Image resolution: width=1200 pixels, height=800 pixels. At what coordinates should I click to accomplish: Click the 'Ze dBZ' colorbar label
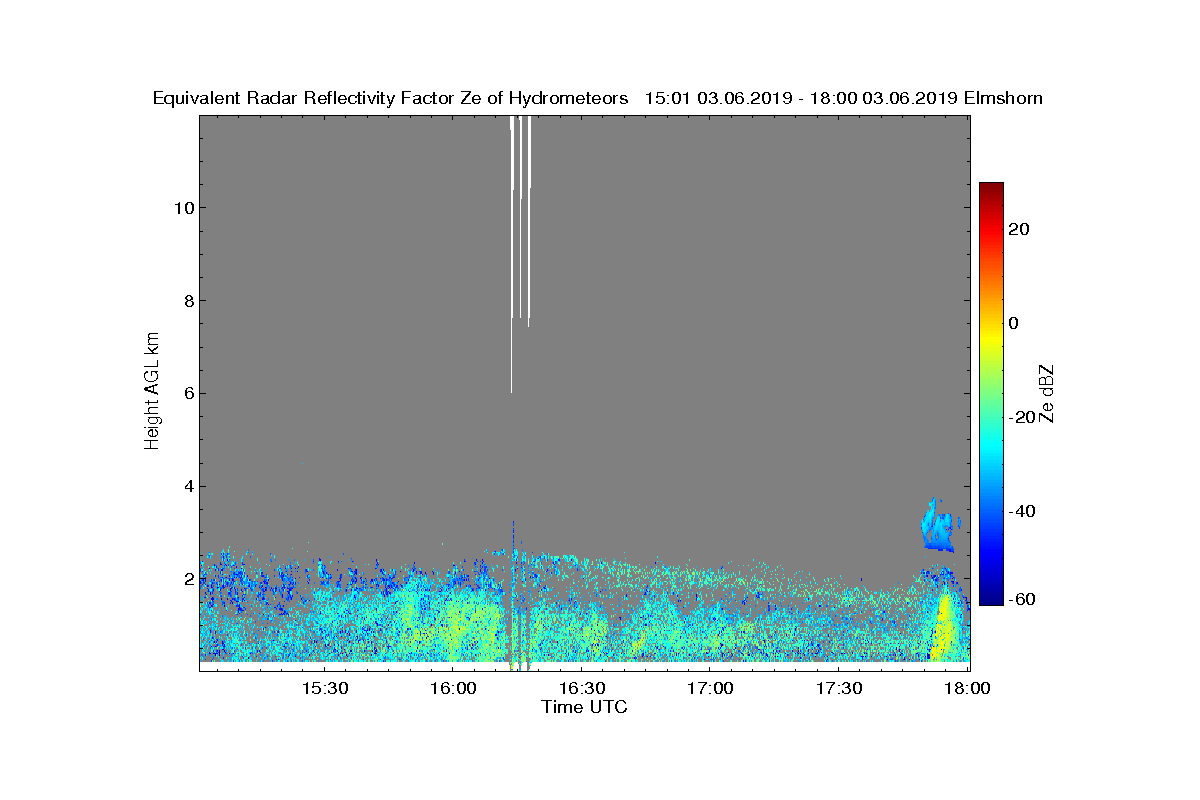[x=1048, y=393]
